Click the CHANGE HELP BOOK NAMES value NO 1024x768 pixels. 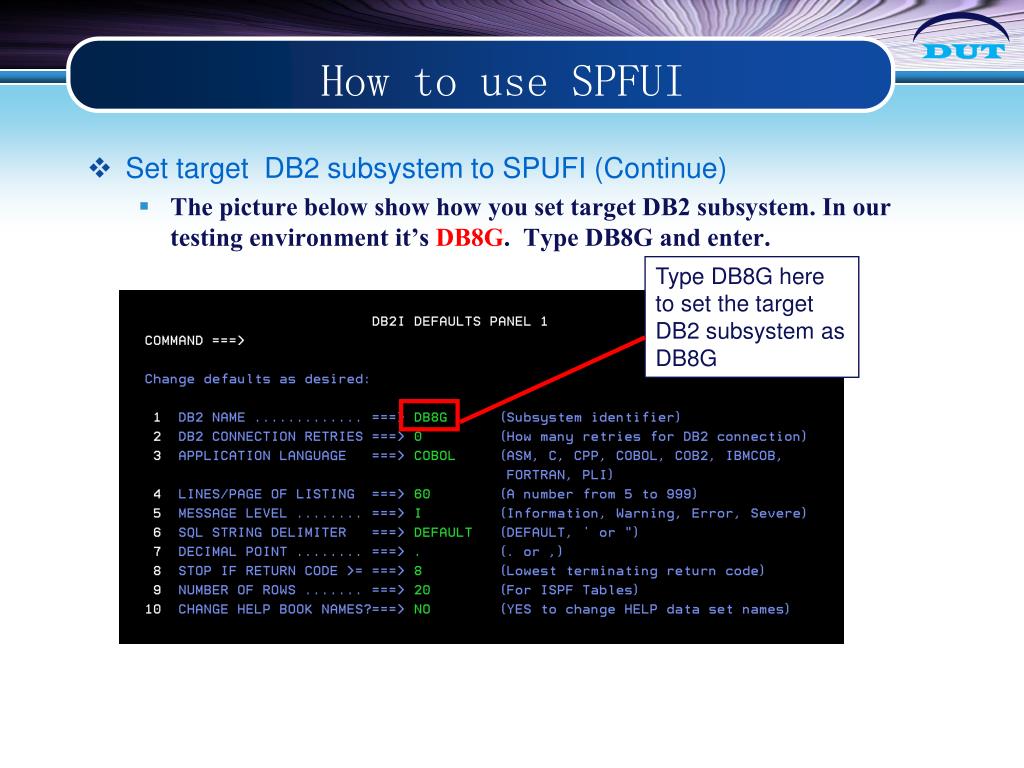pos(422,609)
